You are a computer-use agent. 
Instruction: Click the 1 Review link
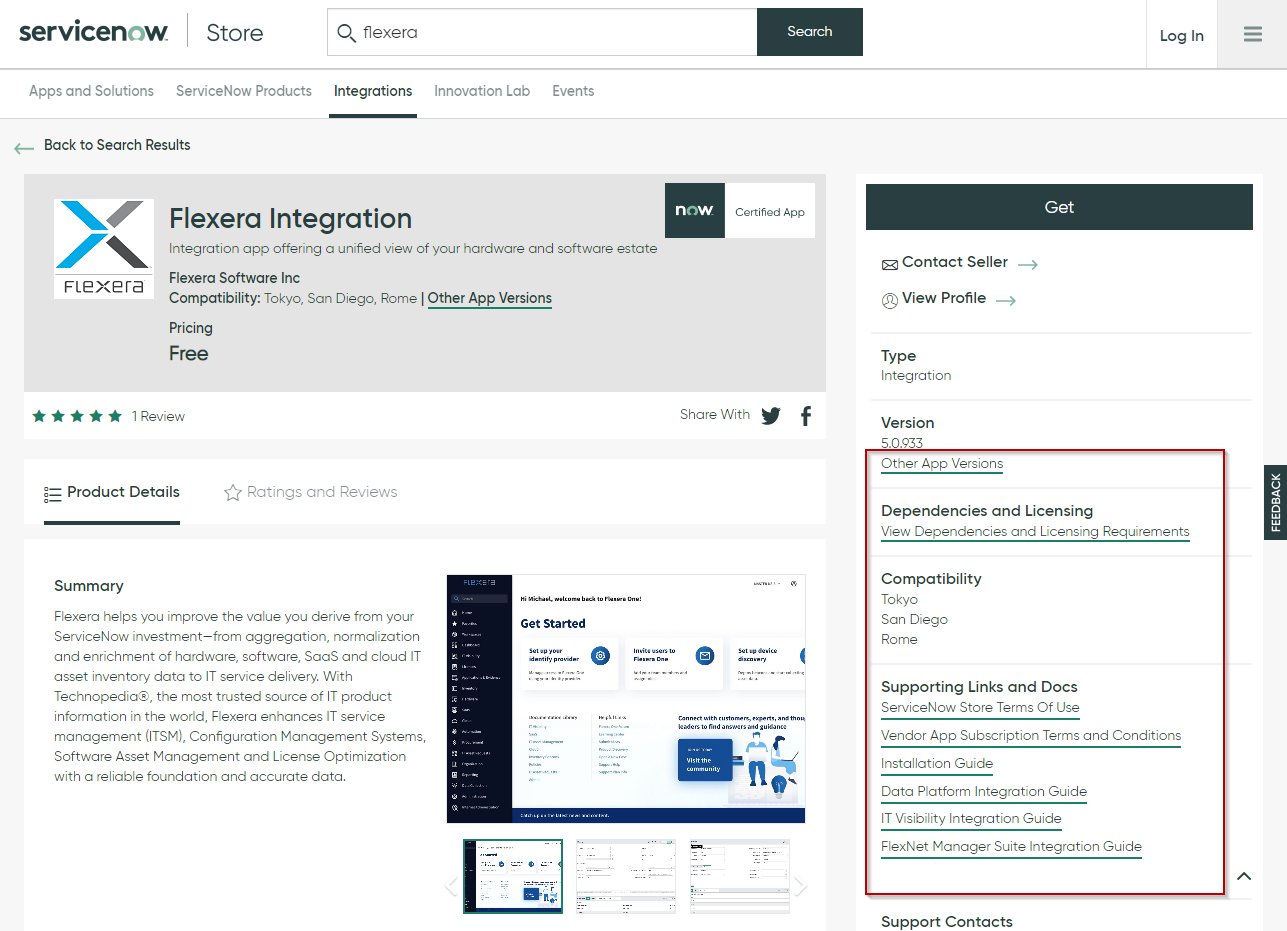coord(158,416)
